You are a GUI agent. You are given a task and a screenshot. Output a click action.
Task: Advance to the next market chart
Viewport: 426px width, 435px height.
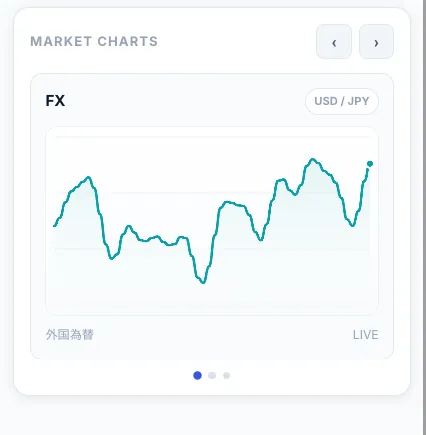point(376,42)
